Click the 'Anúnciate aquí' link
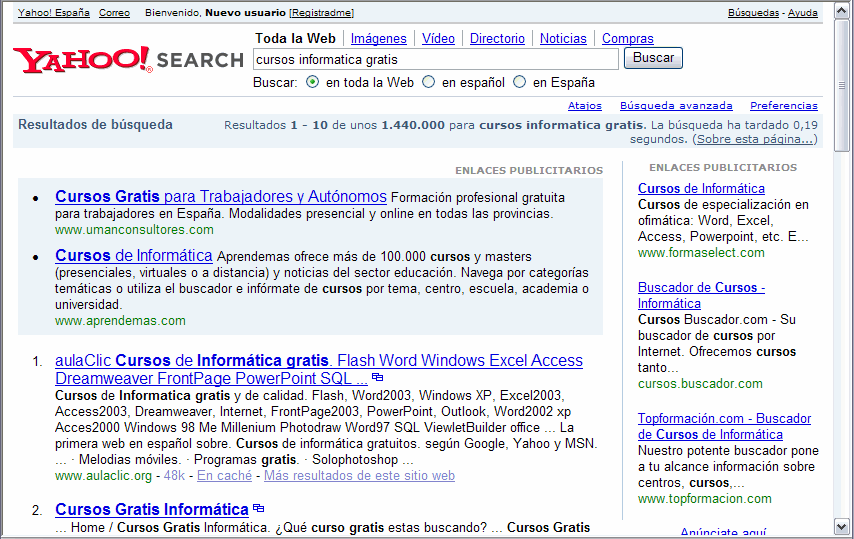This screenshot has width=854, height=539. [723, 532]
